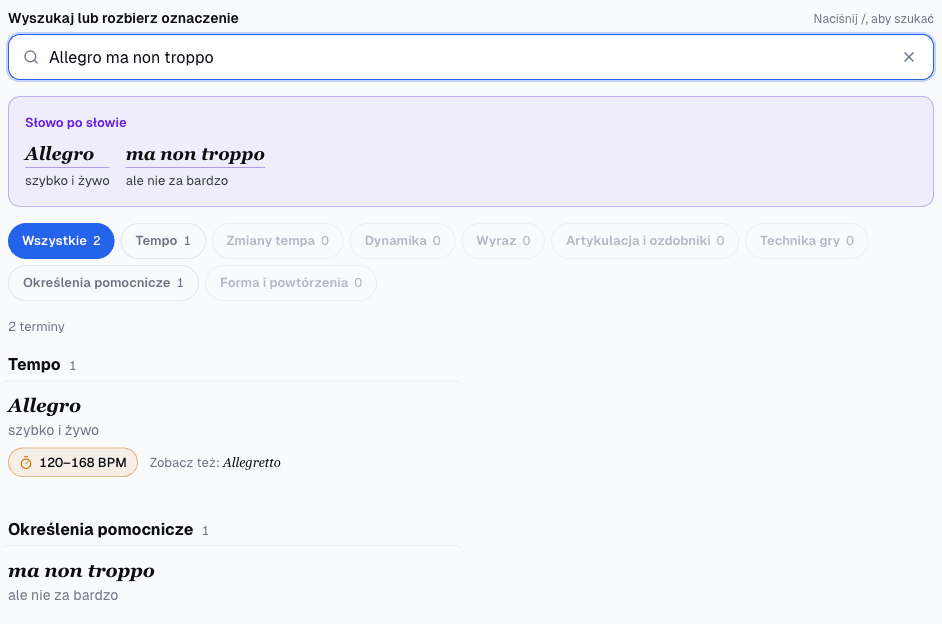The height and width of the screenshot is (624, 942).
Task: Select the Dynamika filter chip
Action: point(403,241)
